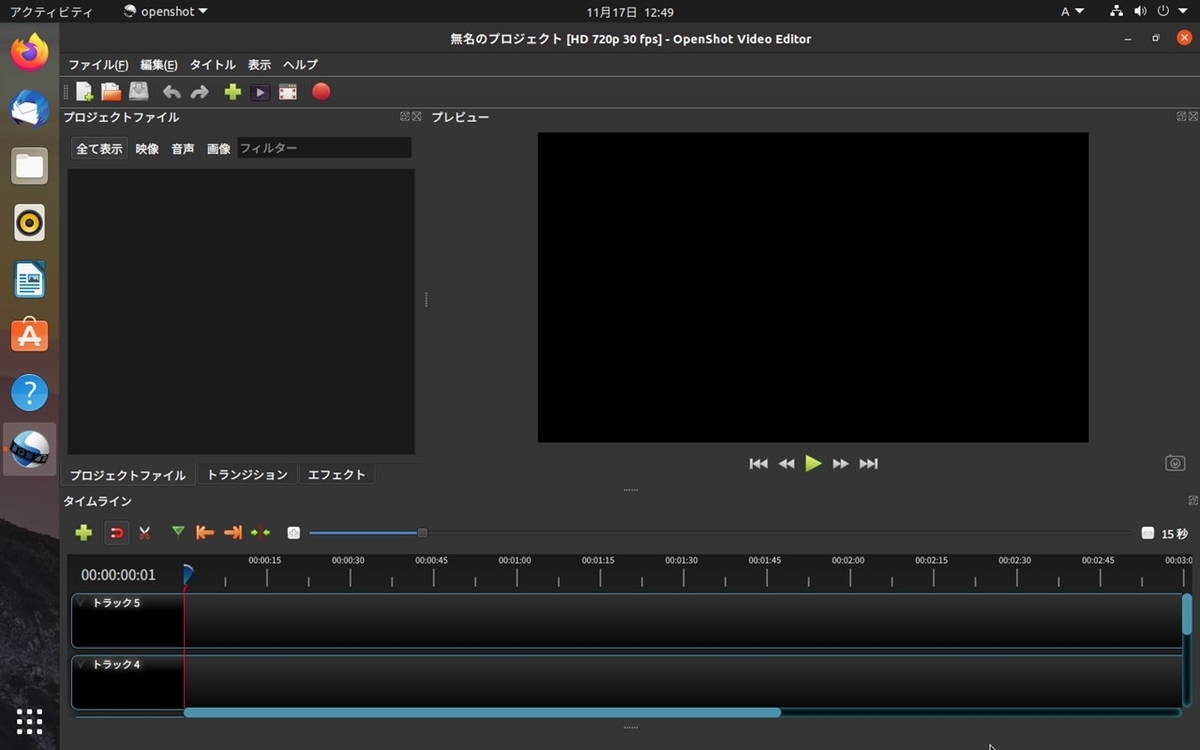Viewport: 1200px width, 750px height.
Task: Close the プロジェクトファイル panel
Action: pos(416,116)
